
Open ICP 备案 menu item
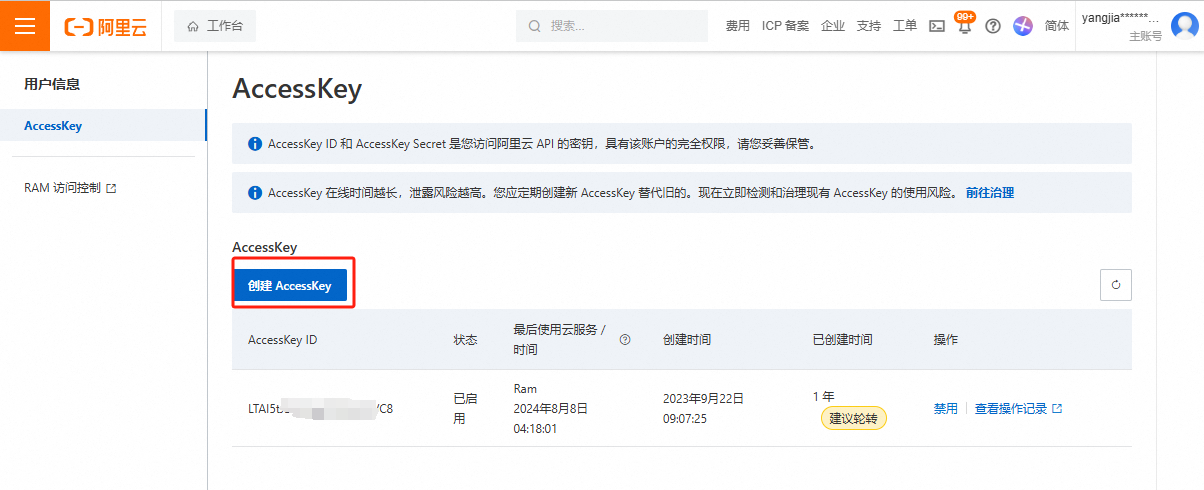point(785,26)
